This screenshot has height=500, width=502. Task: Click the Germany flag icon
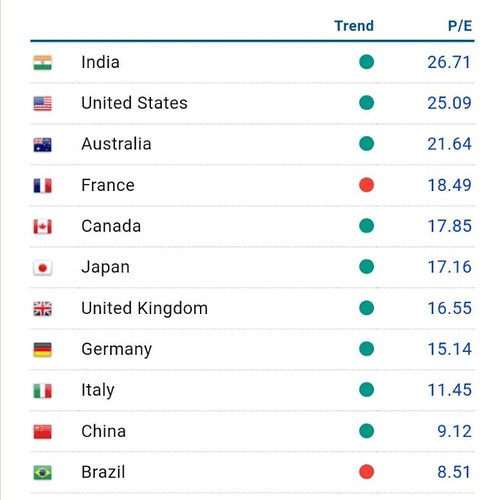pyautogui.click(x=43, y=350)
